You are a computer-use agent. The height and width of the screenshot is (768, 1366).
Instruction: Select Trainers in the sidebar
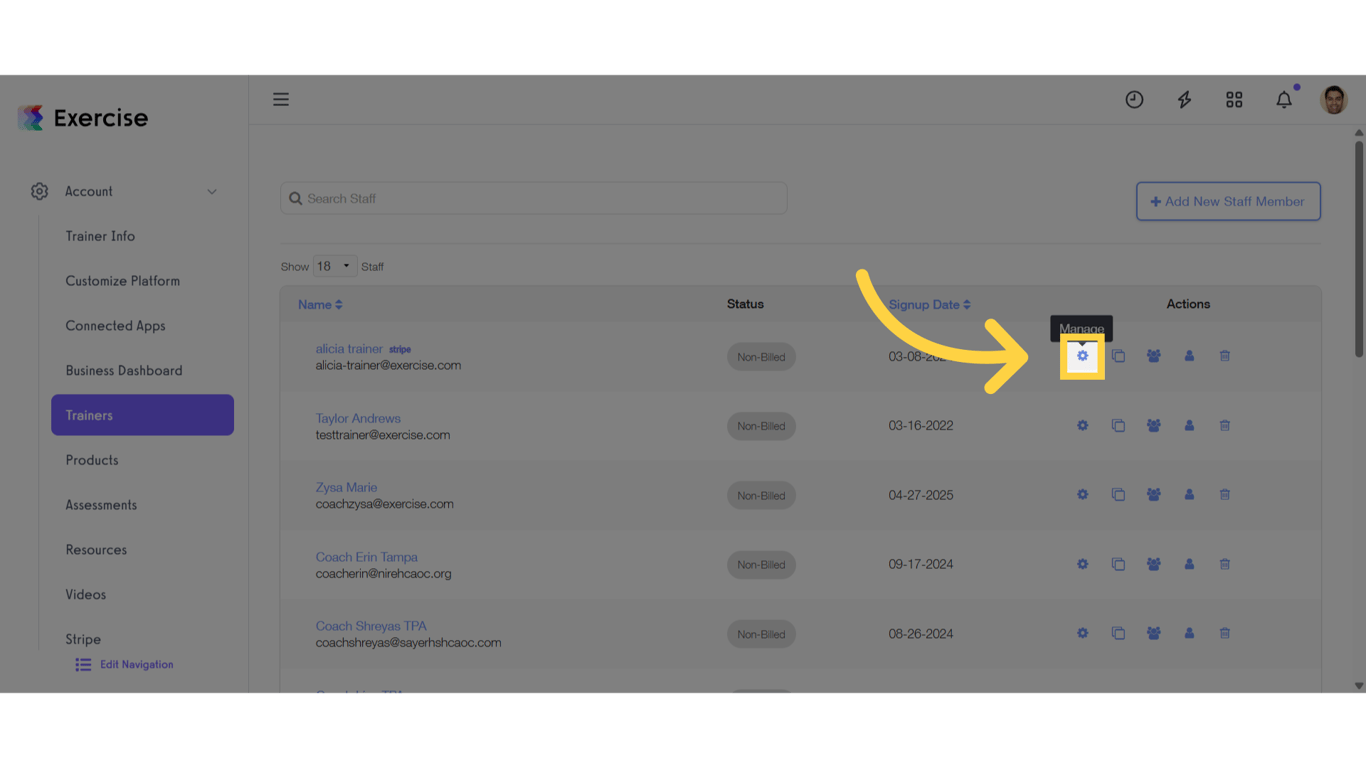pos(142,415)
